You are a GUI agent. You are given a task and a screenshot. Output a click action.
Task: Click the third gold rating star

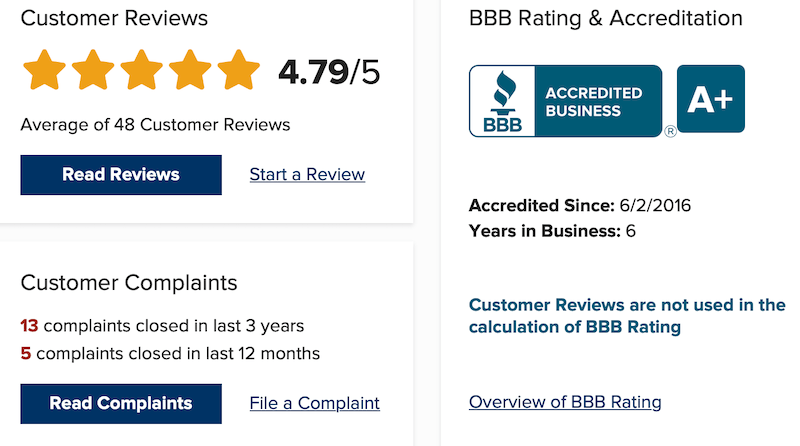(x=141, y=70)
